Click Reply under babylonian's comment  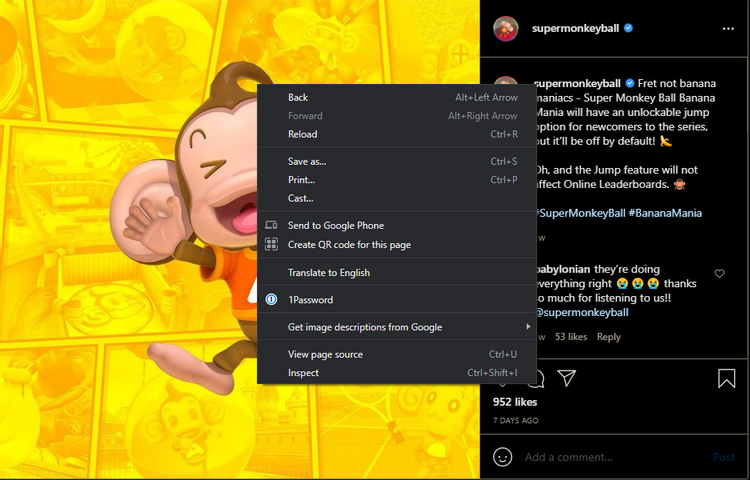[x=608, y=337]
